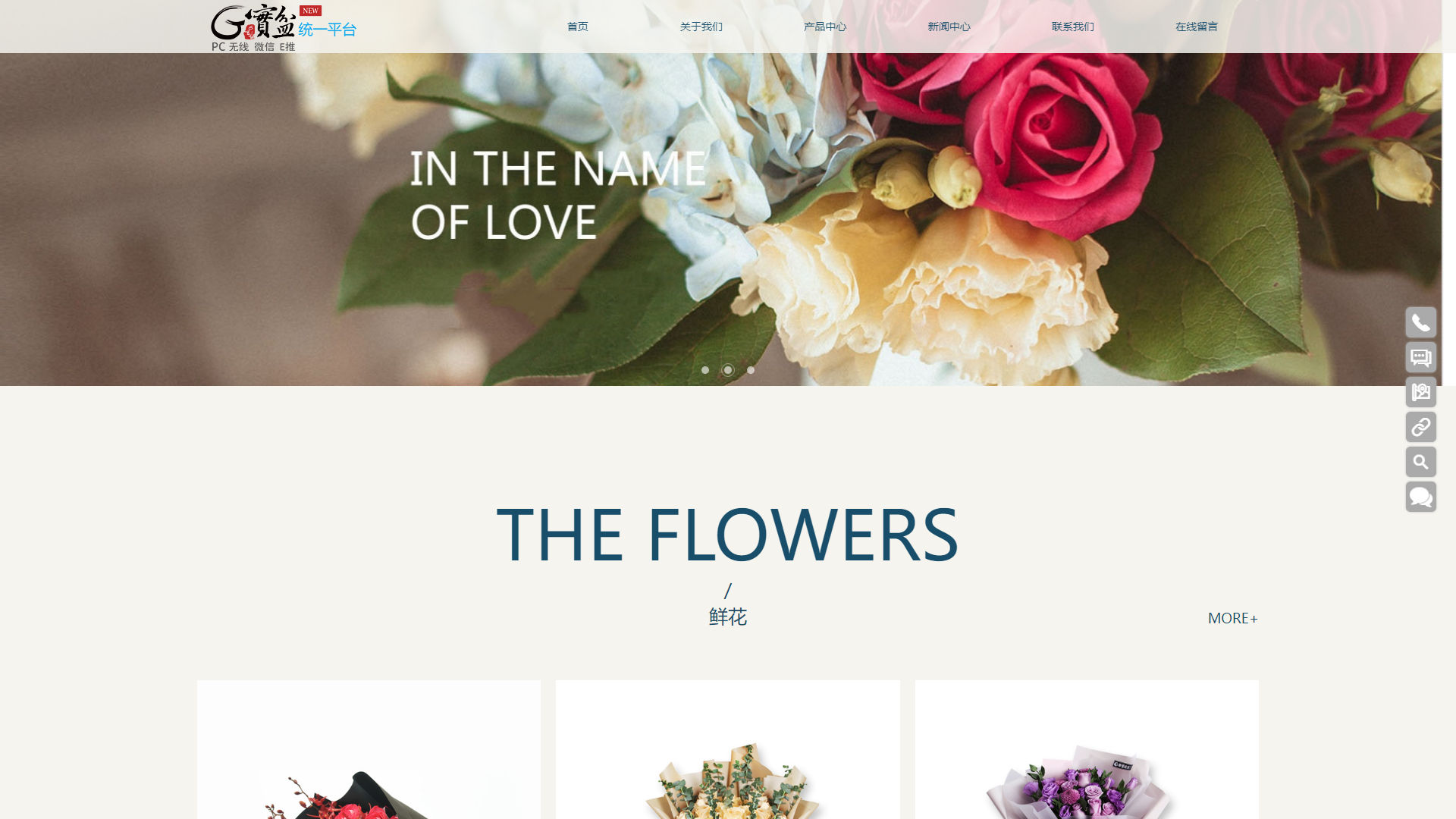Expand the 产品中心 navigation menu
This screenshot has width=1456, height=819.
click(x=825, y=27)
